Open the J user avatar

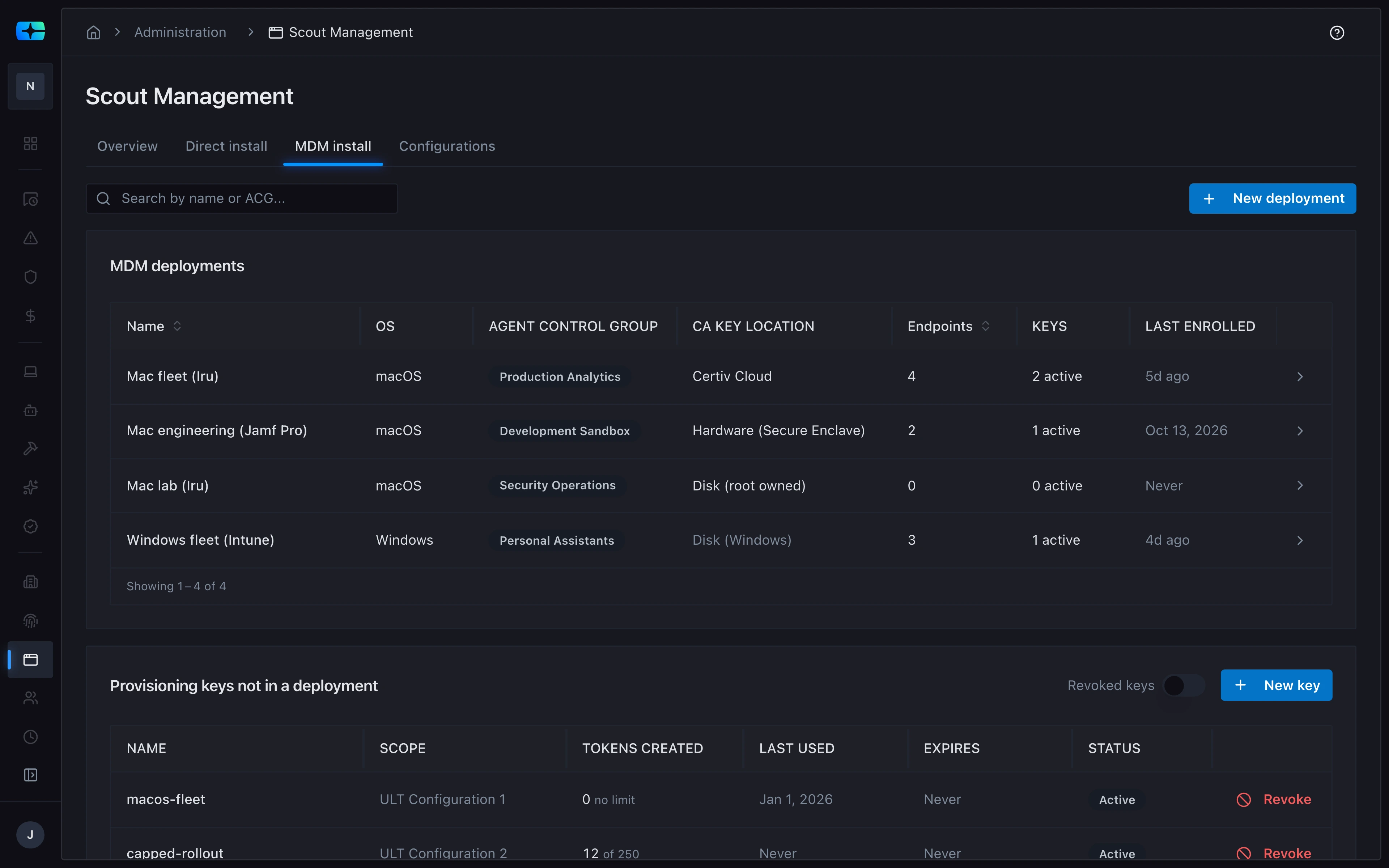point(30,835)
